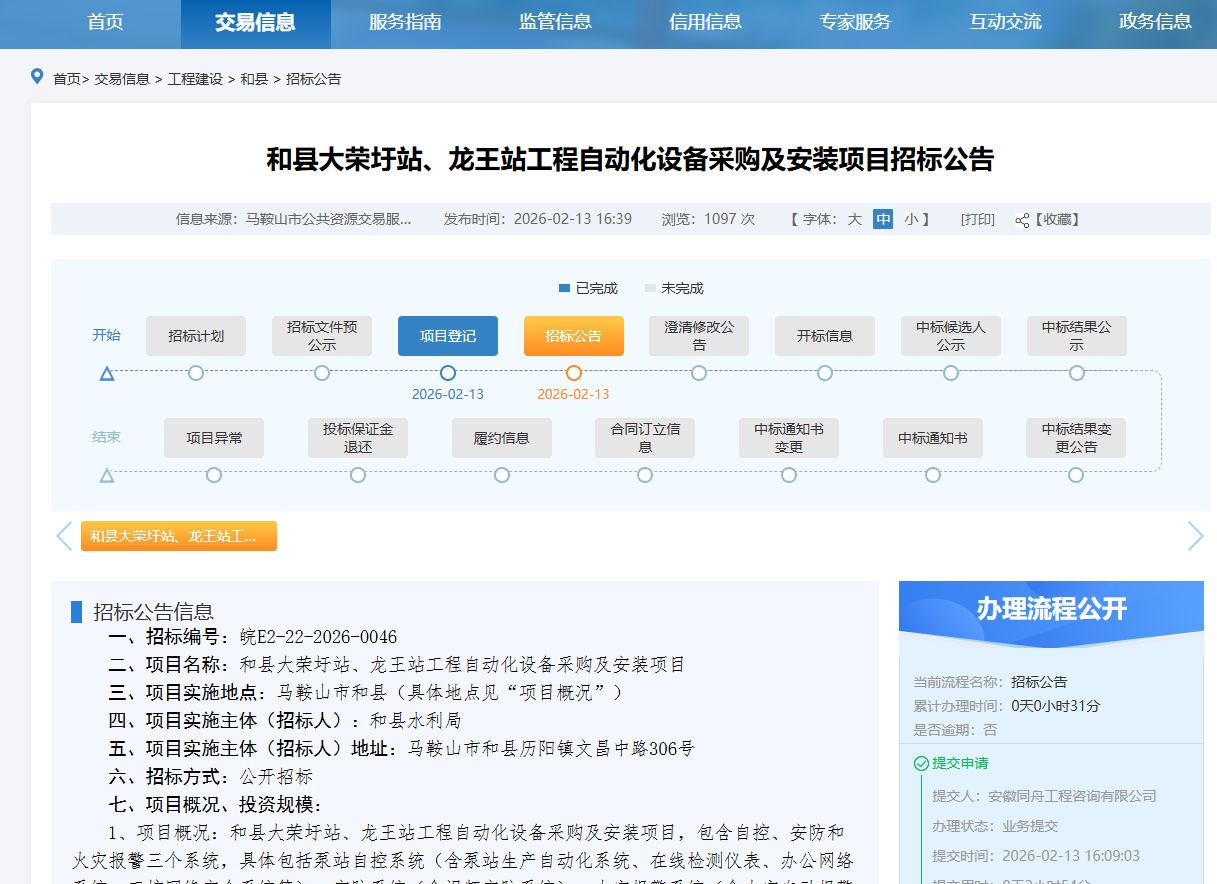
Task: Open the 信用信息 navigation tab
Action: click(x=705, y=22)
